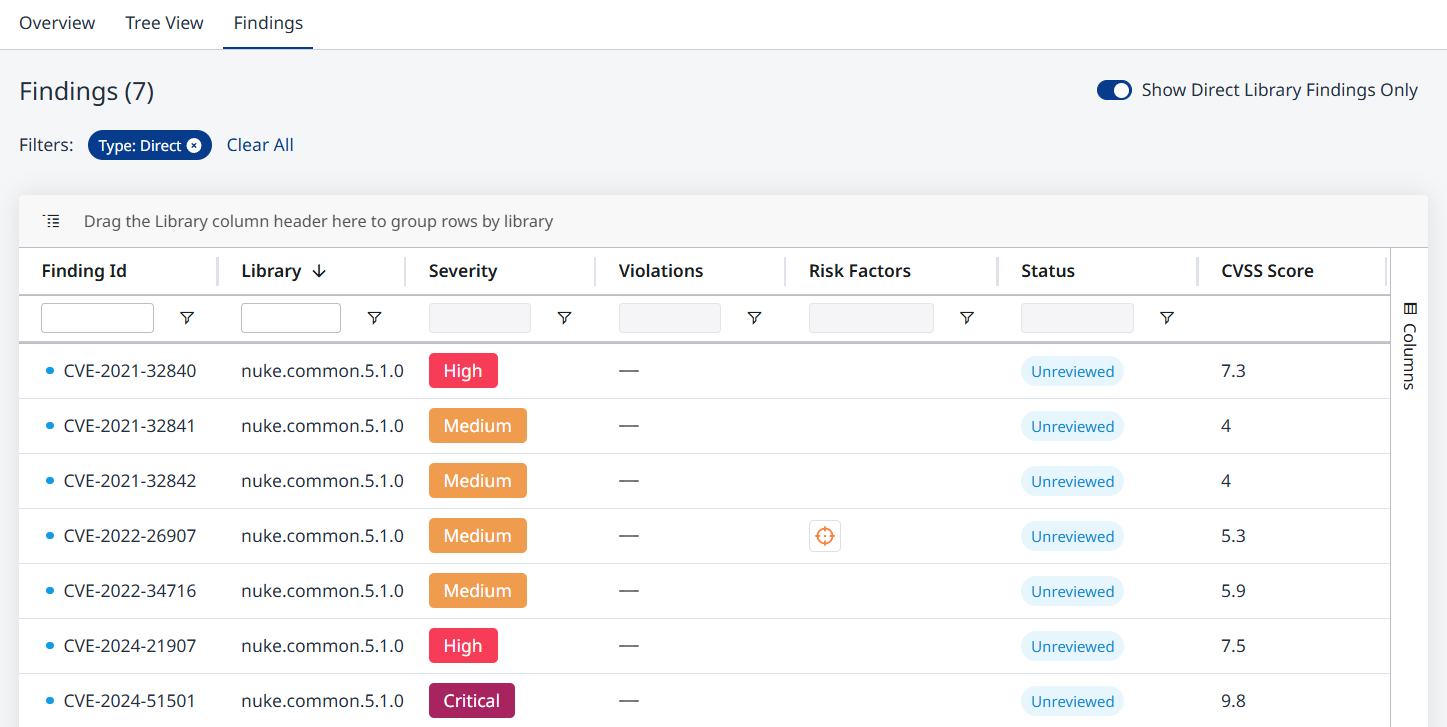Open the Risk Factors filter icon
Screen dimensions: 1447x727
click(966, 318)
